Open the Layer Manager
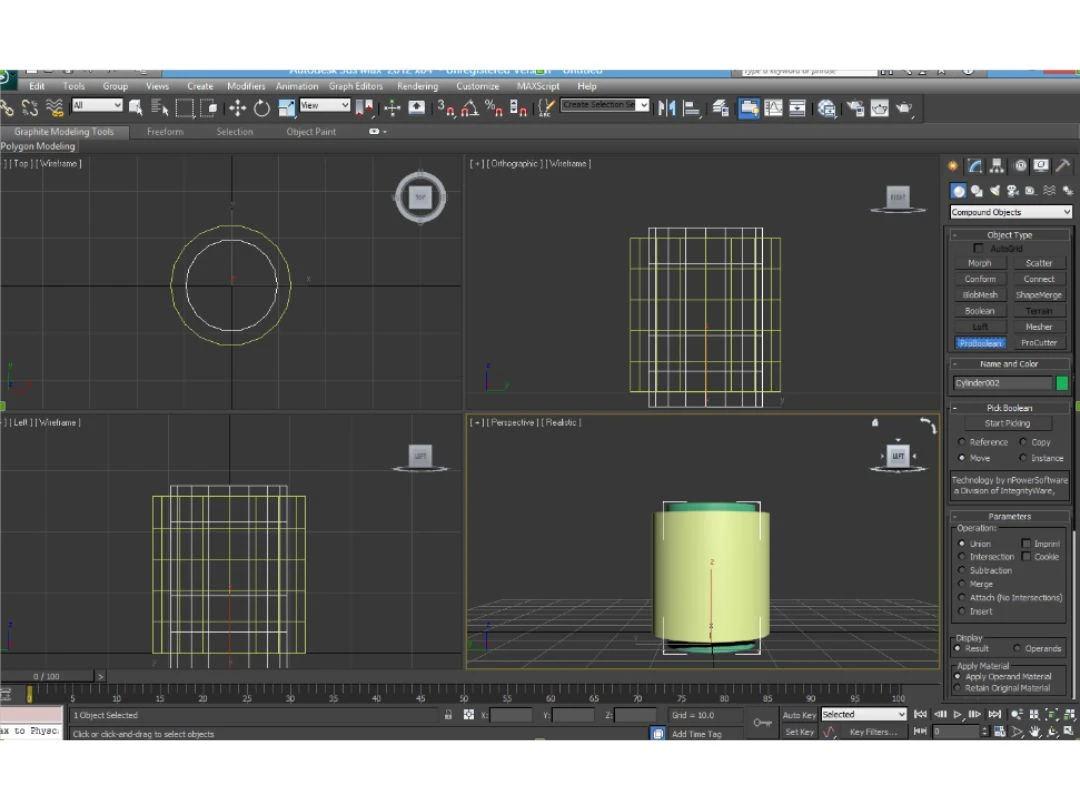 [720, 107]
